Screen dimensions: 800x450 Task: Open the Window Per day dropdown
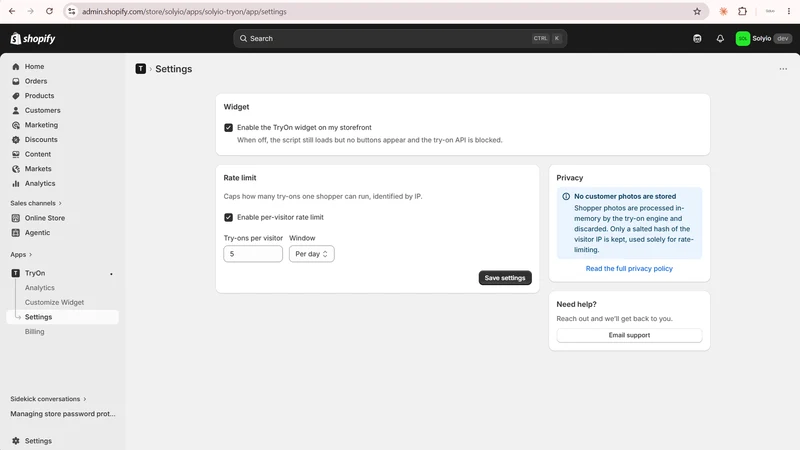click(x=312, y=254)
